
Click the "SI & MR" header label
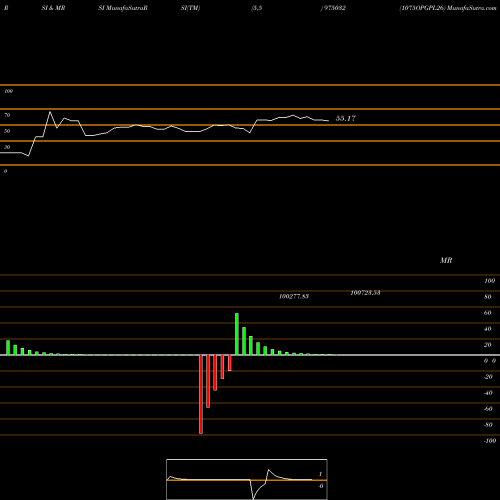pos(53,8)
